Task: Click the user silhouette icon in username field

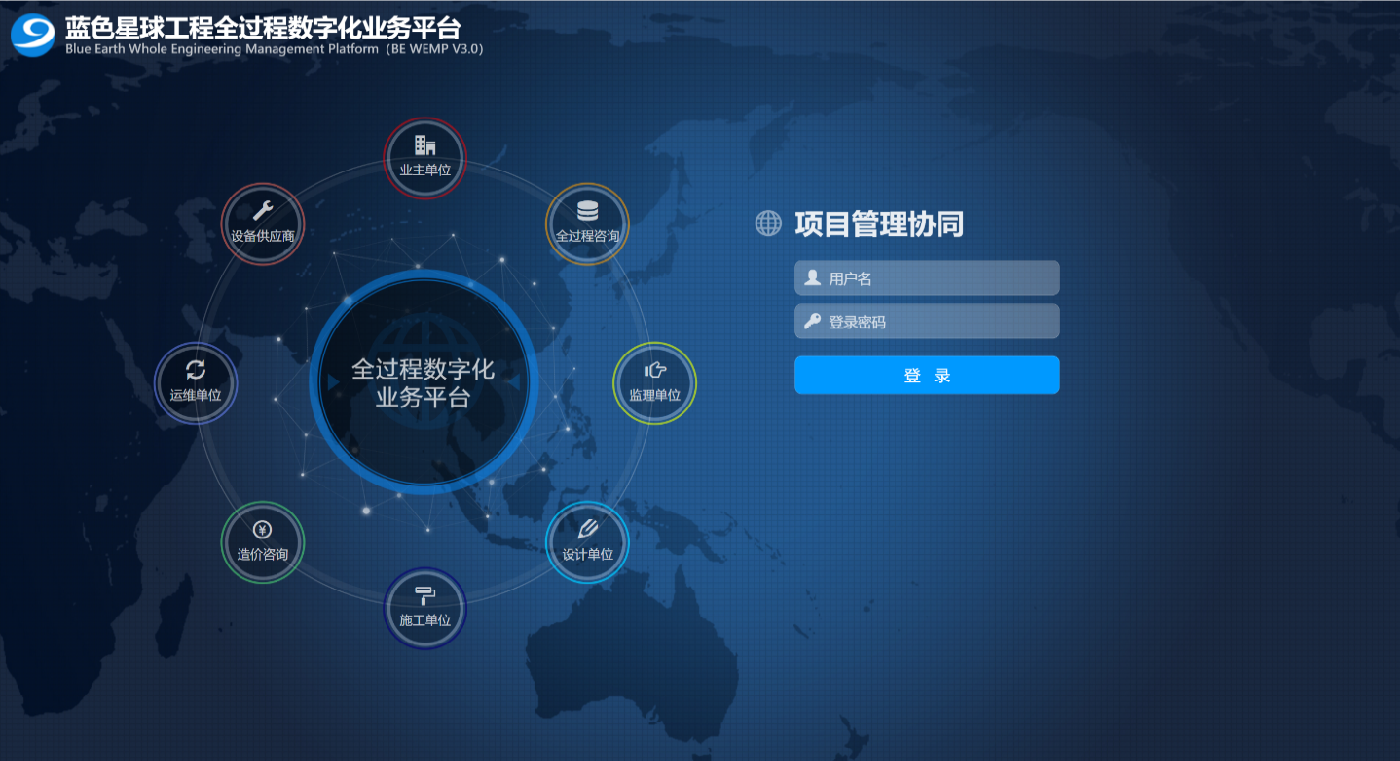Action: click(813, 278)
